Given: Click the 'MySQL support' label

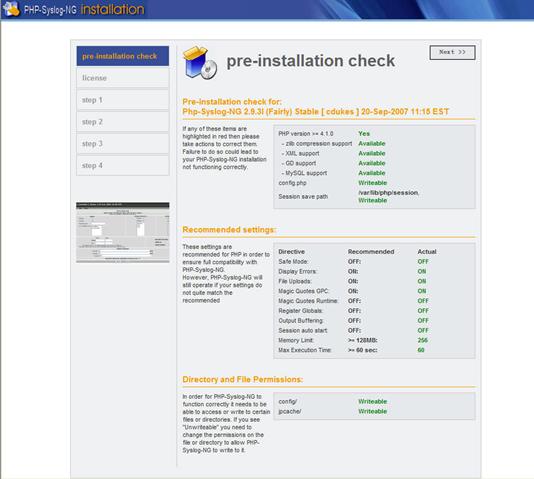Looking at the screenshot, I should click(x=306, y=173).
